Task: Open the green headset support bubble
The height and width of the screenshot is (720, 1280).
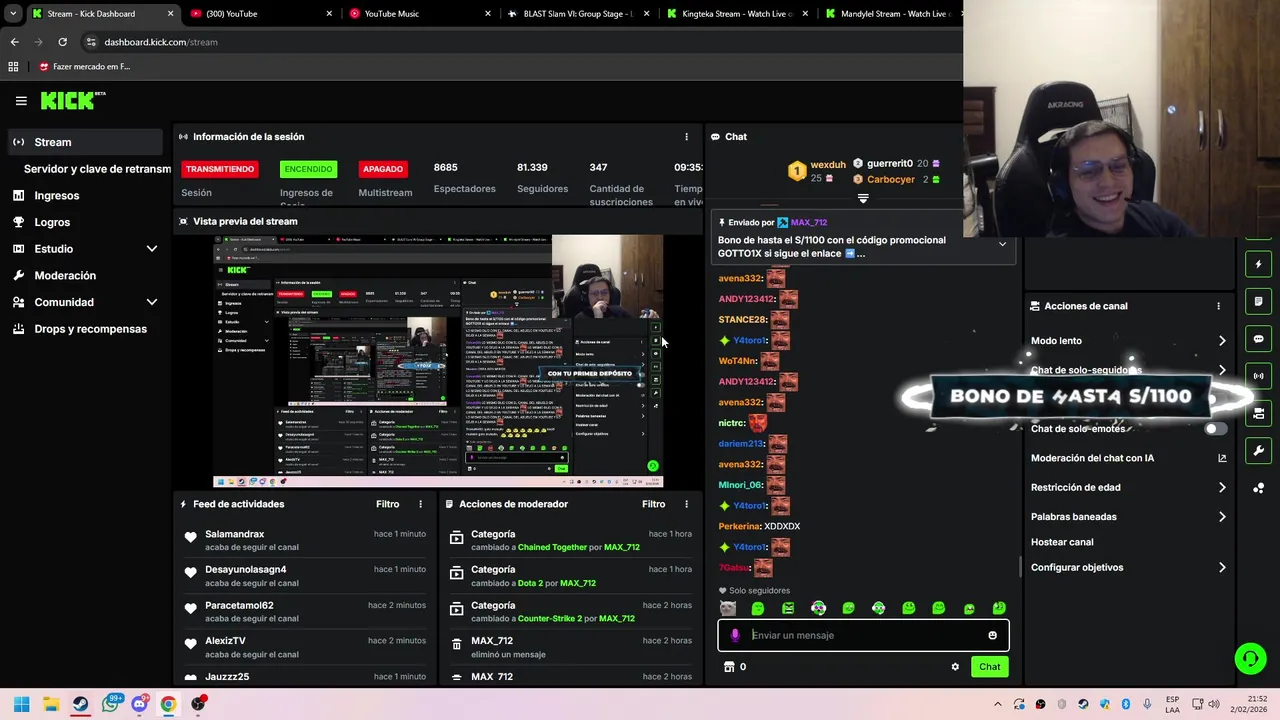Action: (1250, 658)
